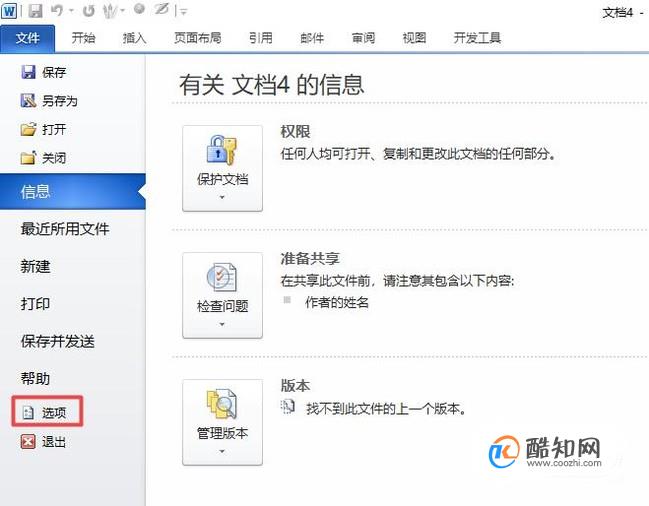Open the 打印 section

click(x=35, y=304)
